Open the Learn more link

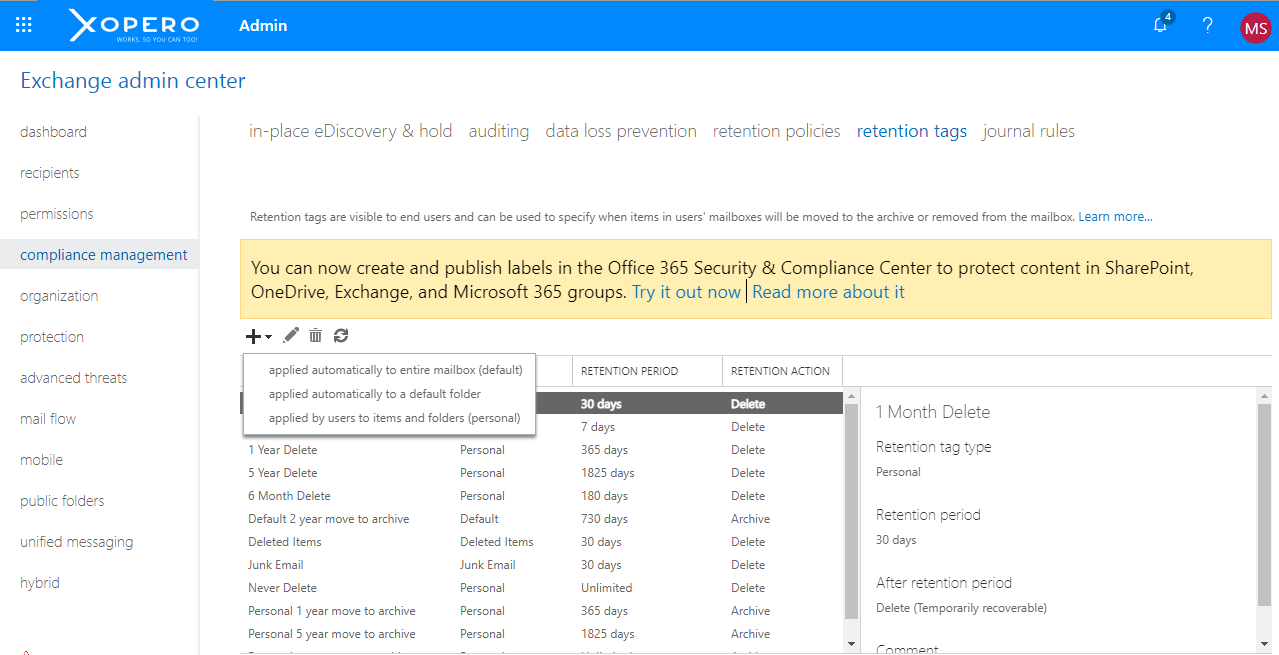coord(1115,217)
